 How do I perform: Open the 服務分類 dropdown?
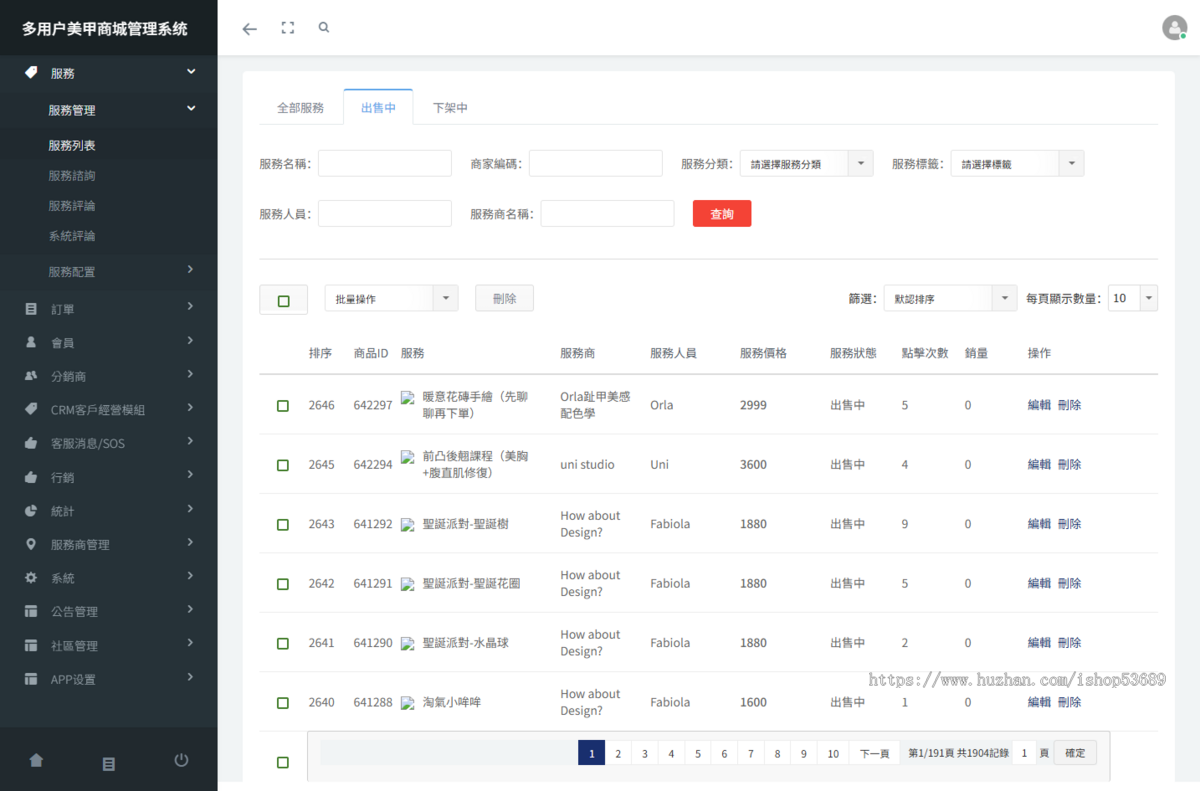click(x=806, y=163)
